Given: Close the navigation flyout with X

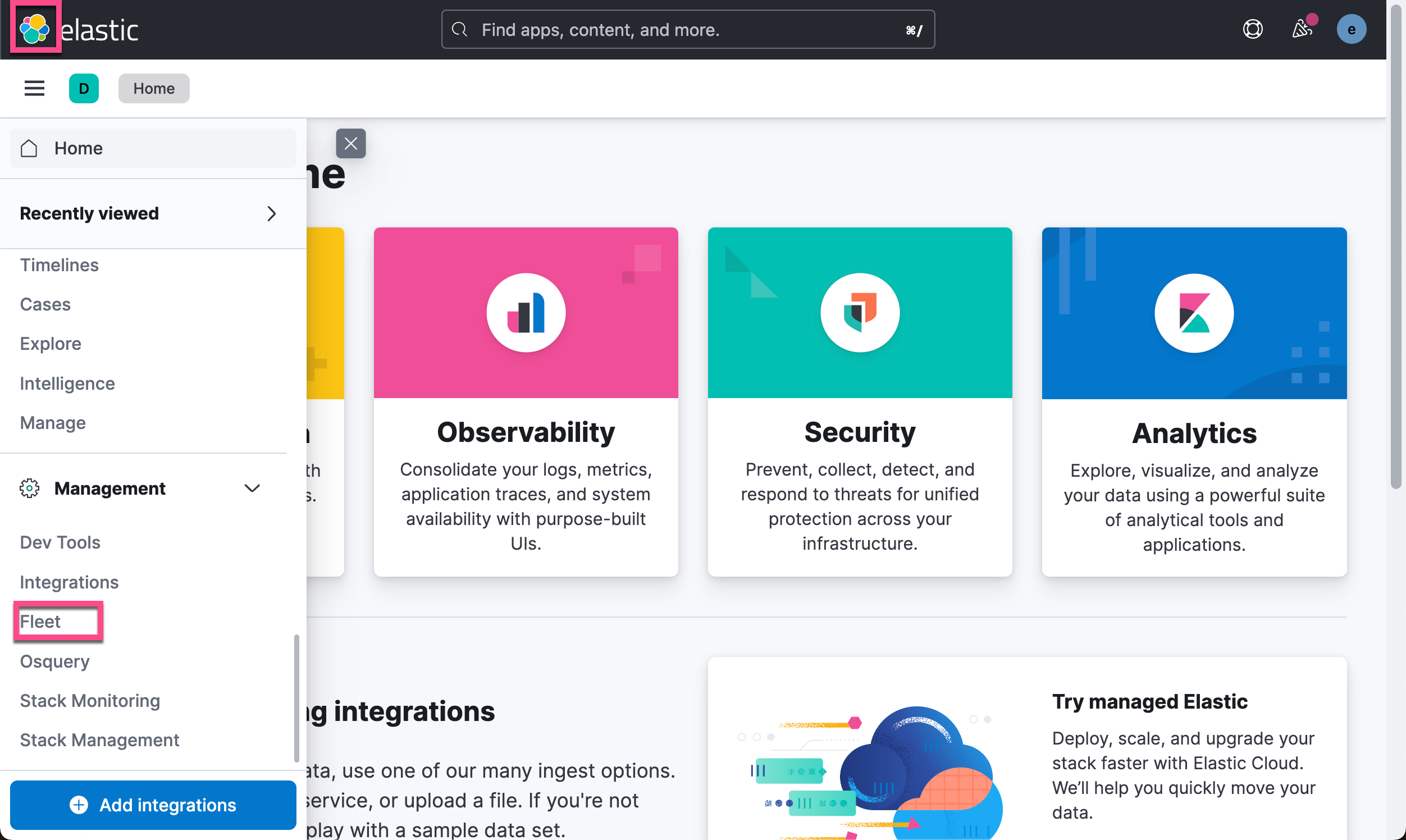Looking at the screenshot, I should click(350, 143).
